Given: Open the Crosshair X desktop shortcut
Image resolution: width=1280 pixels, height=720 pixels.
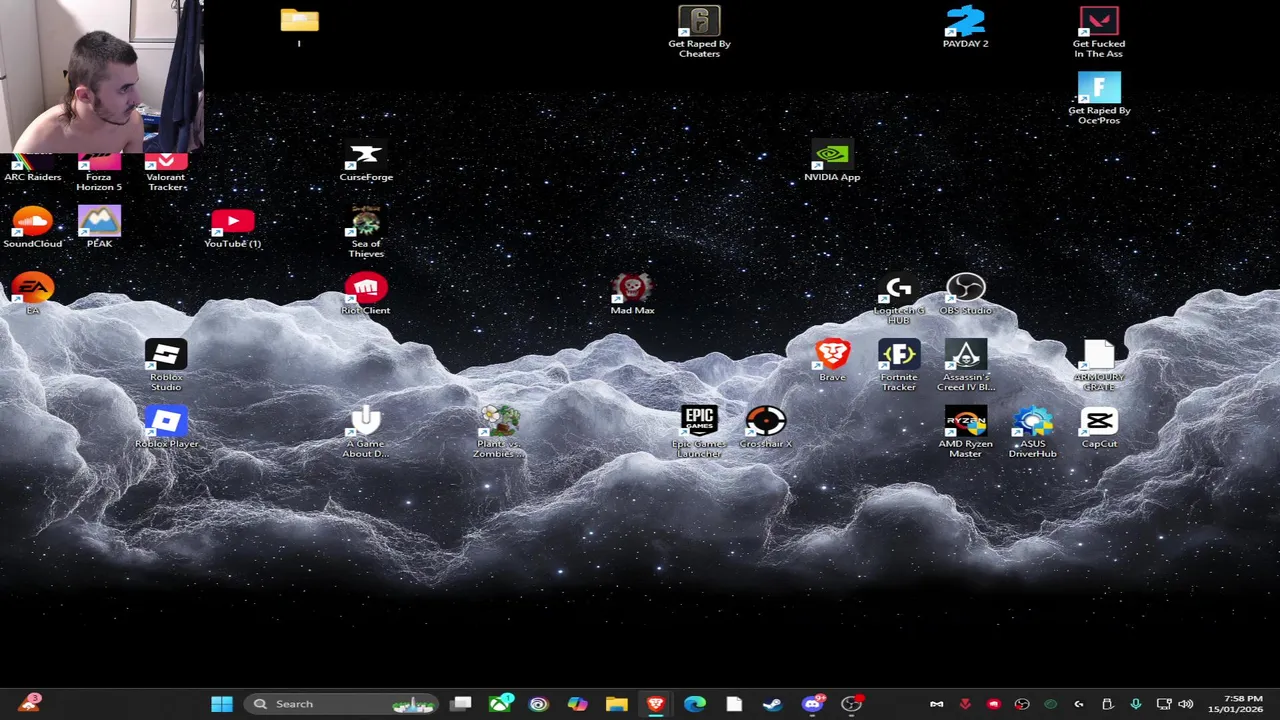Looking at the screenshot, I should 765,428.
